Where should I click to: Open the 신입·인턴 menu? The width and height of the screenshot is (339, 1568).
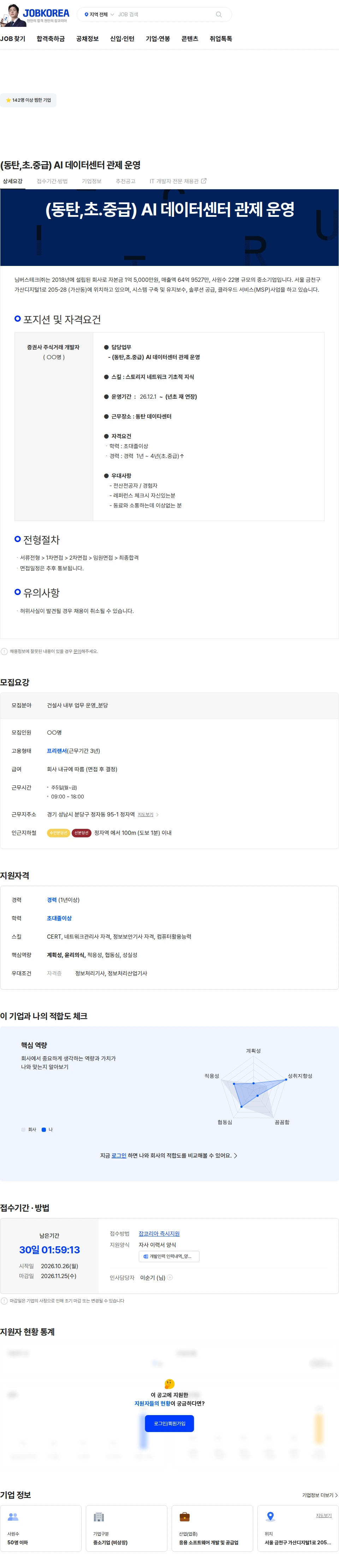pos(122,39)
